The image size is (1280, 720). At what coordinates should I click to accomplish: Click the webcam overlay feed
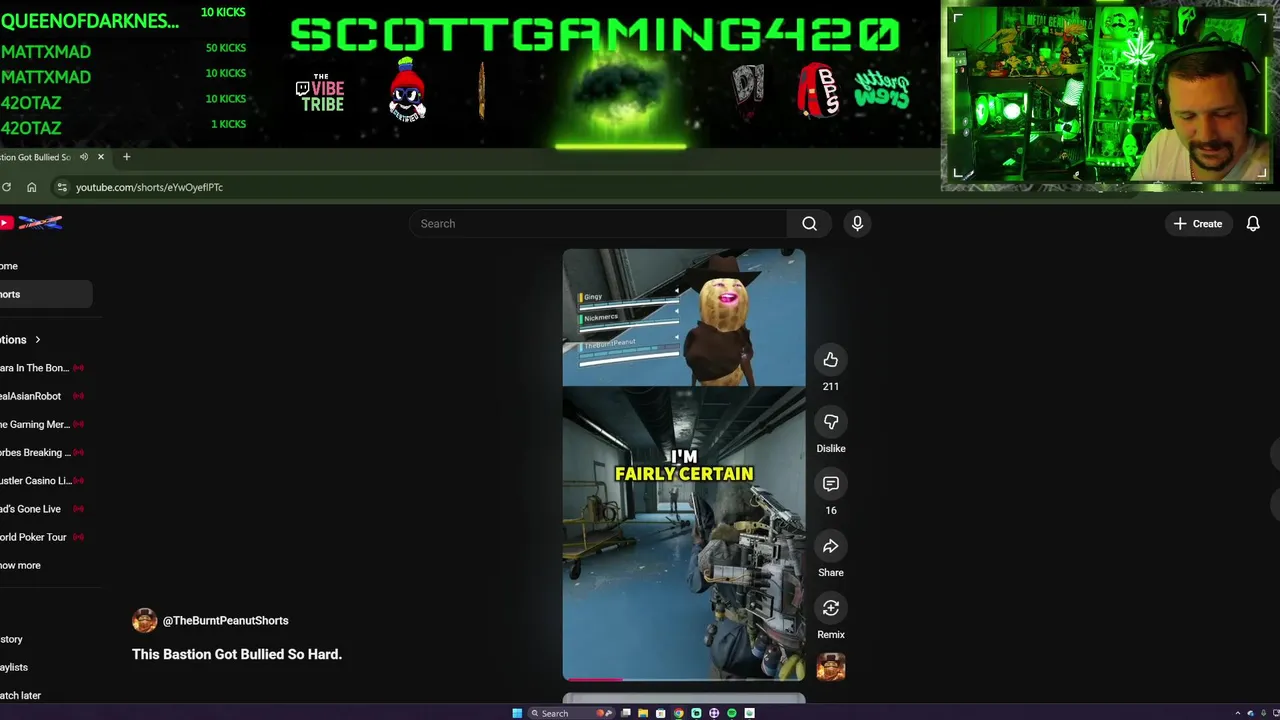coord(1110,95)
